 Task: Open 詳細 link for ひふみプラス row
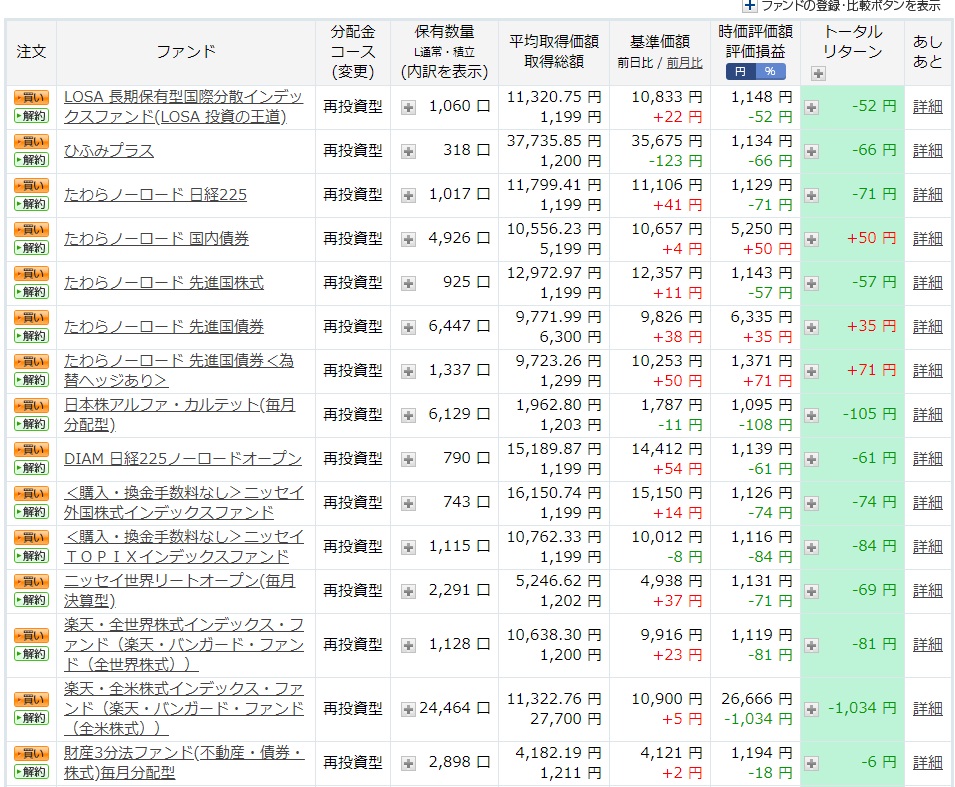(x=928, y=150)
